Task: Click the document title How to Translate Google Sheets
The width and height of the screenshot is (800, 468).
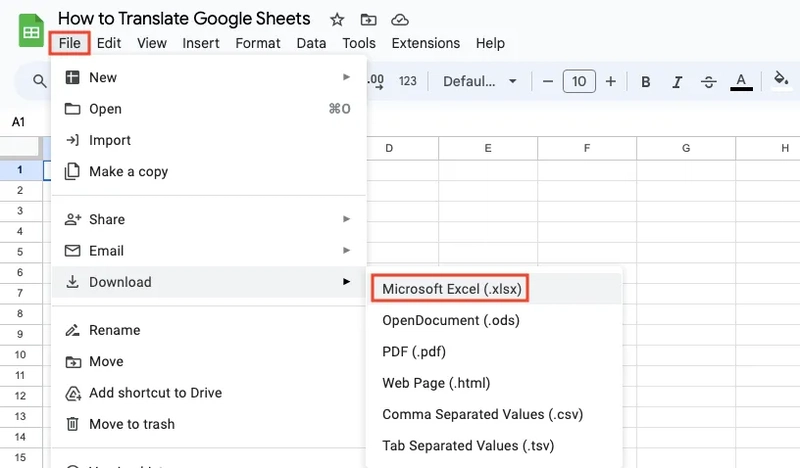Action: tap(184, 18)
